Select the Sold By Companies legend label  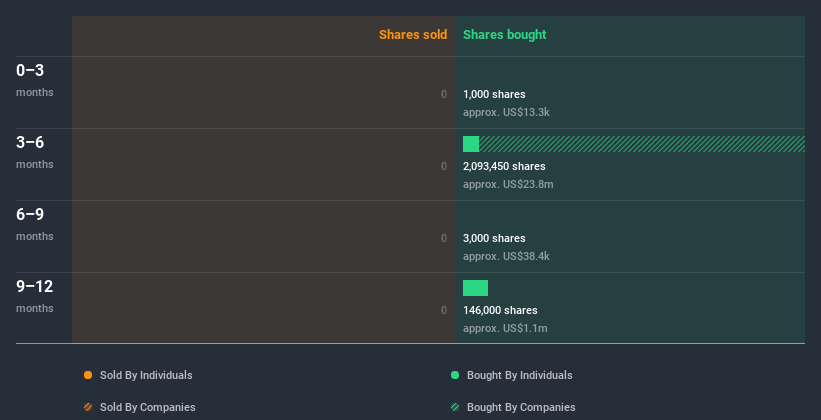(148, 407)
